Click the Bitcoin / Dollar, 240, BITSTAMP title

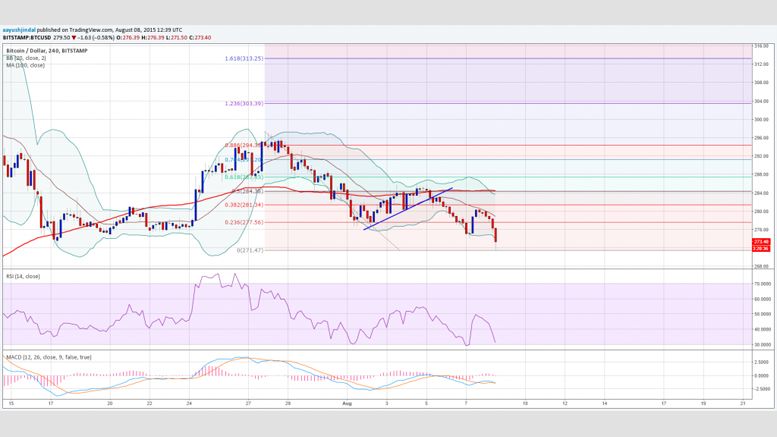tap(47, 51)
